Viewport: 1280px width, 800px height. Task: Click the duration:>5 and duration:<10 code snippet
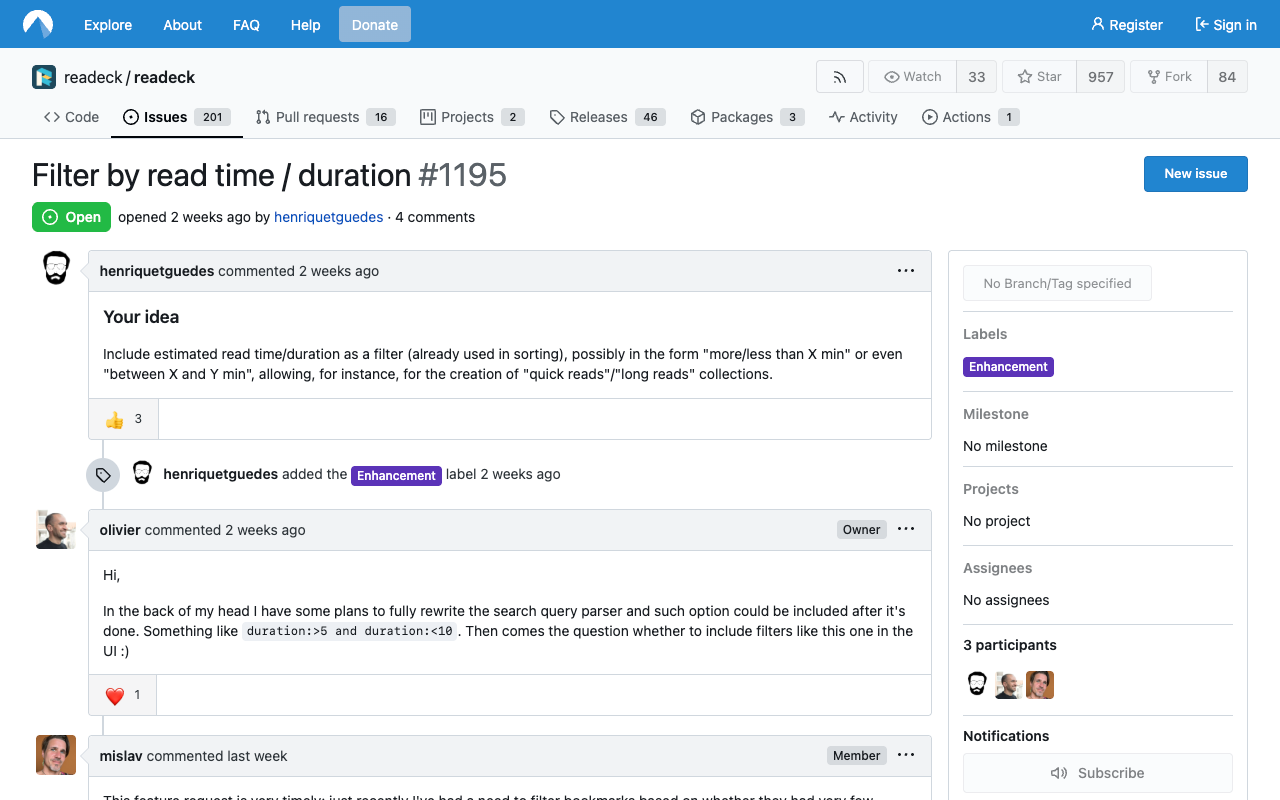tap(350, 631)
